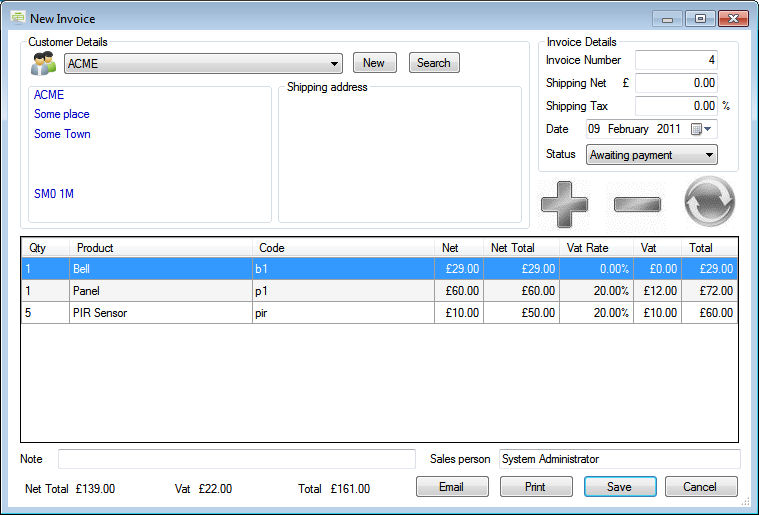
Task: Click the Search customer button
Action: click(433, 63)
